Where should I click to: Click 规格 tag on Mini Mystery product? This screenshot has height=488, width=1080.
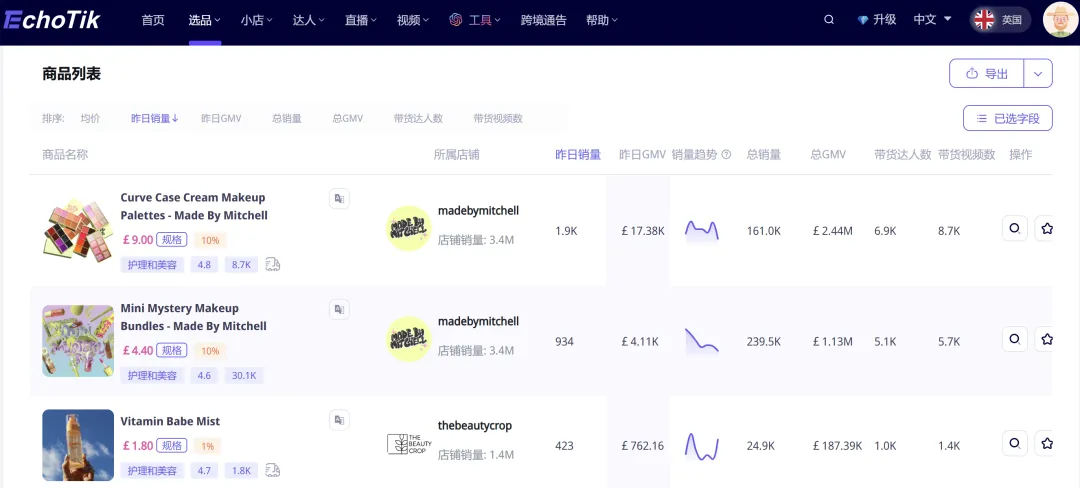pos(172,351)
